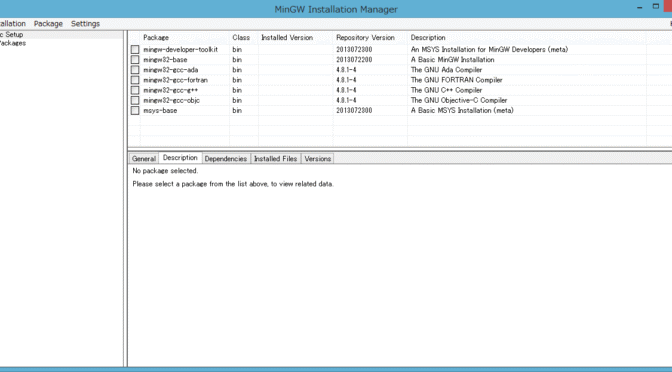Mark the mingw32-gcc-ada checkbox

[135, 70]
